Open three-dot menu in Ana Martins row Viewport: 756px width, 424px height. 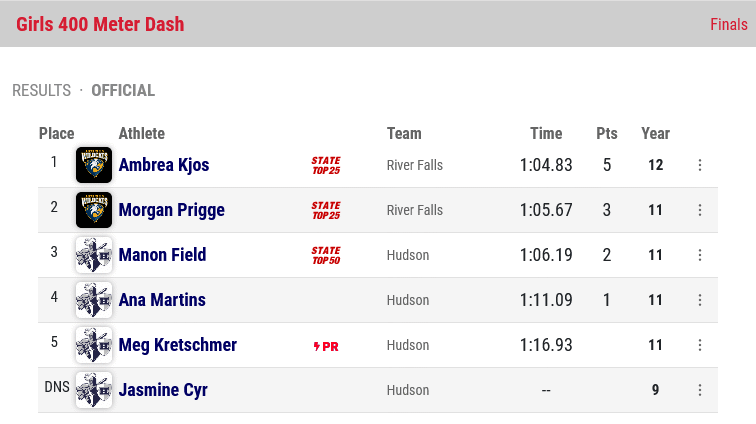[700, 300]
